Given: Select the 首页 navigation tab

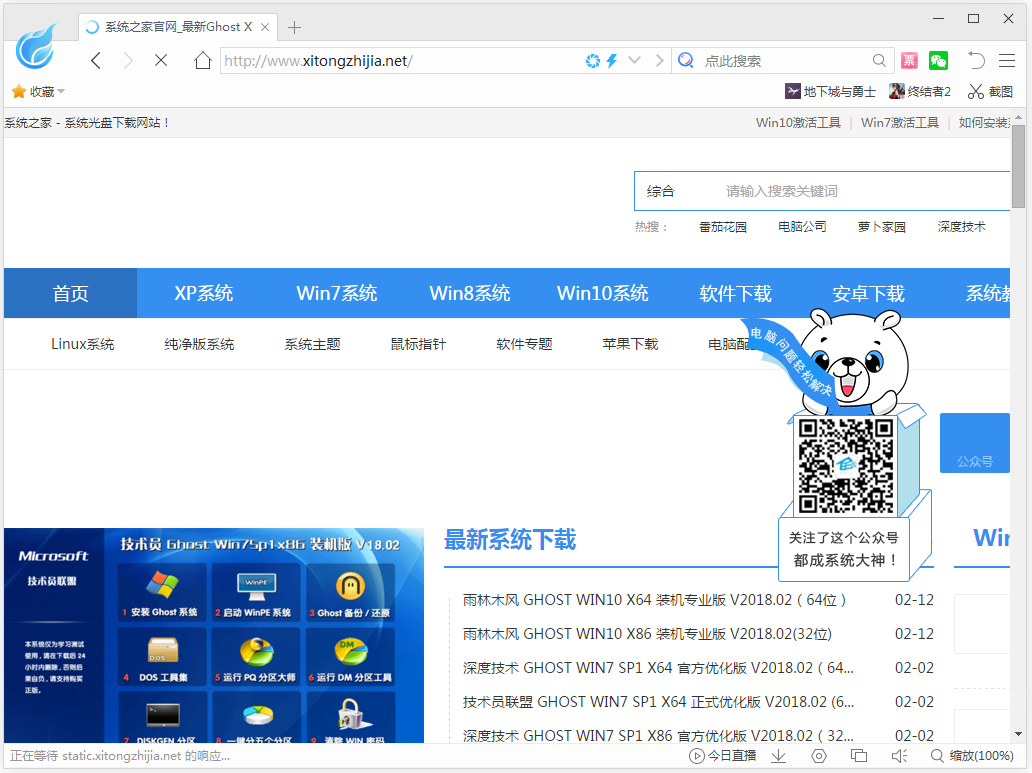Looking at the screenshot, I should click(70, 293).
